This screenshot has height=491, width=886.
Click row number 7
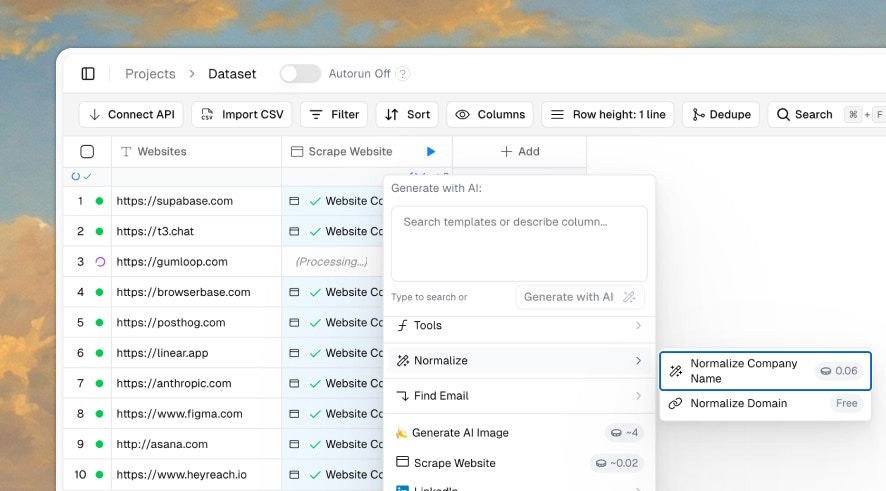pyautogui.click(x=80, y=384)
